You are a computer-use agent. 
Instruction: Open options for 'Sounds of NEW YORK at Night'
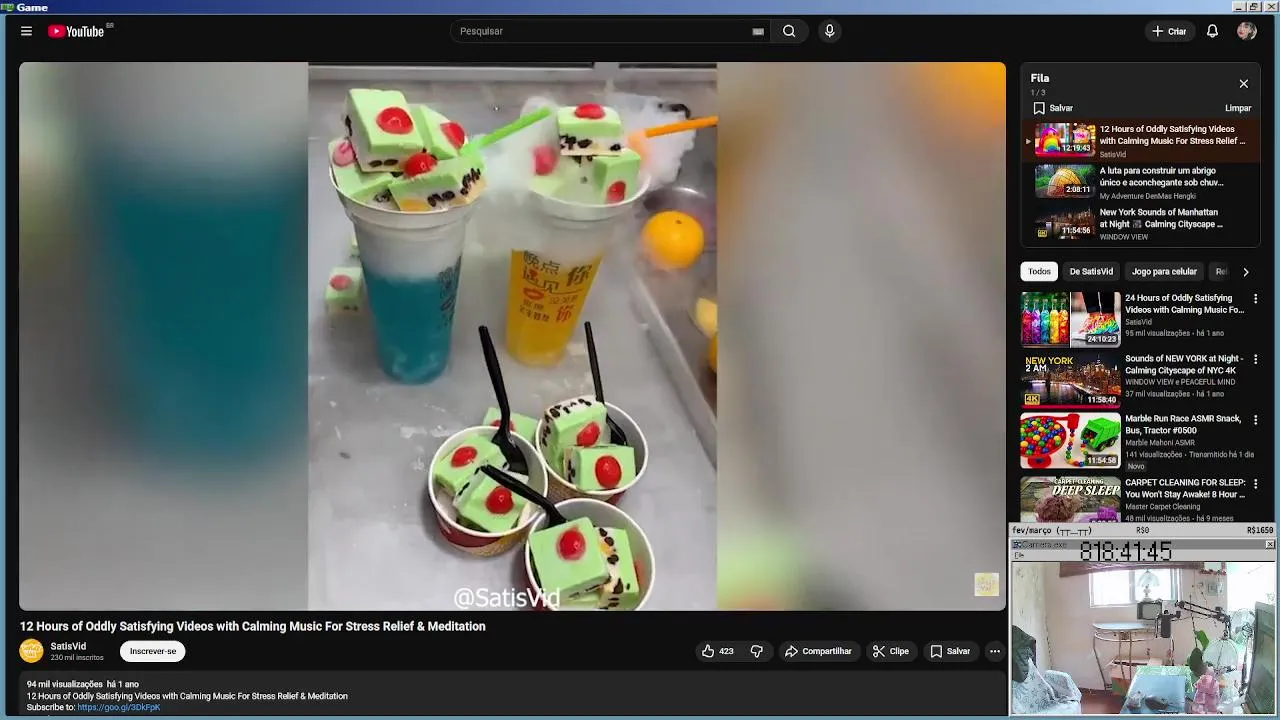pos(1256,359)
